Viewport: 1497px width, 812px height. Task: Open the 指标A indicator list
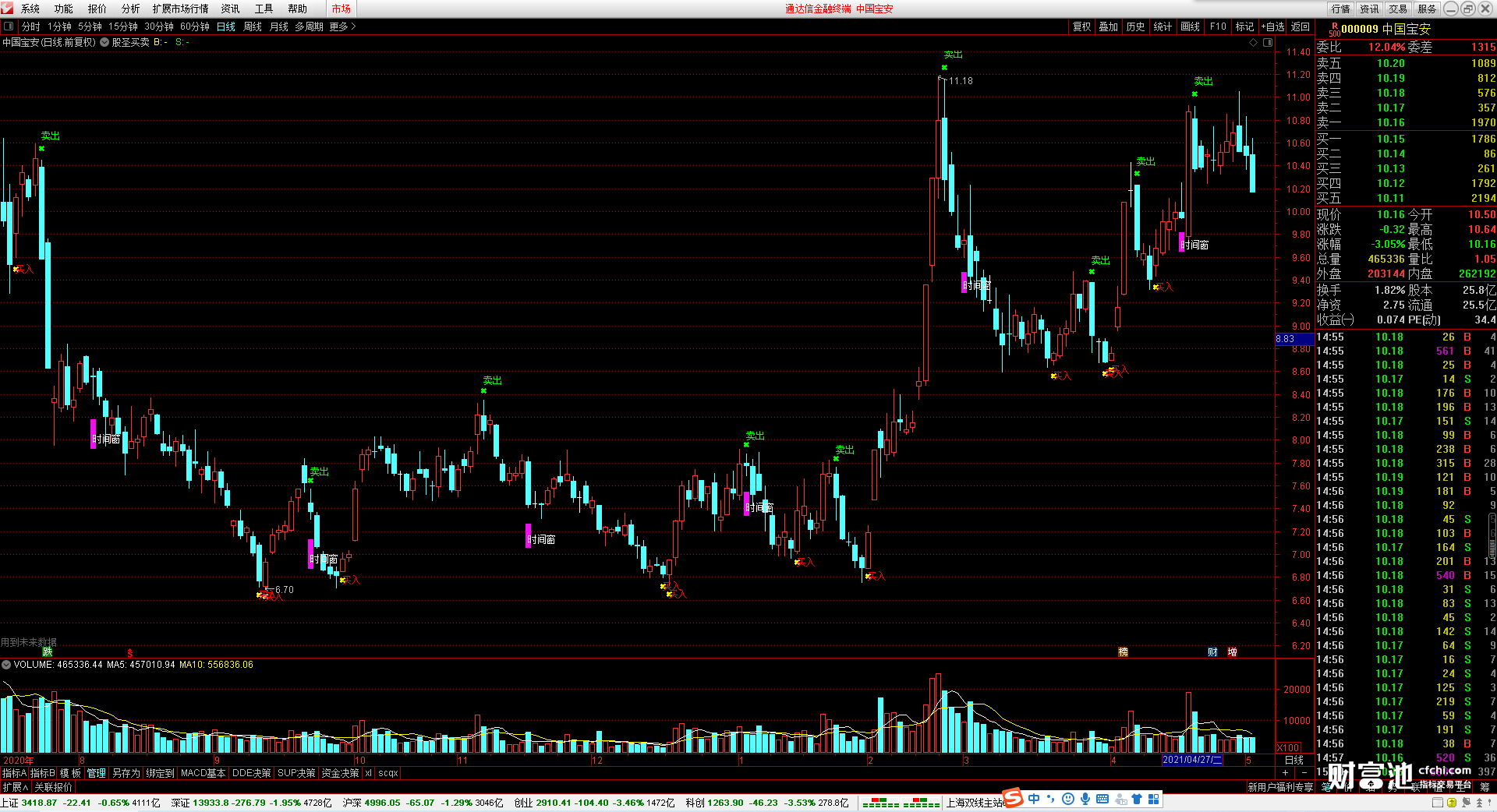(x=14, y=773)
